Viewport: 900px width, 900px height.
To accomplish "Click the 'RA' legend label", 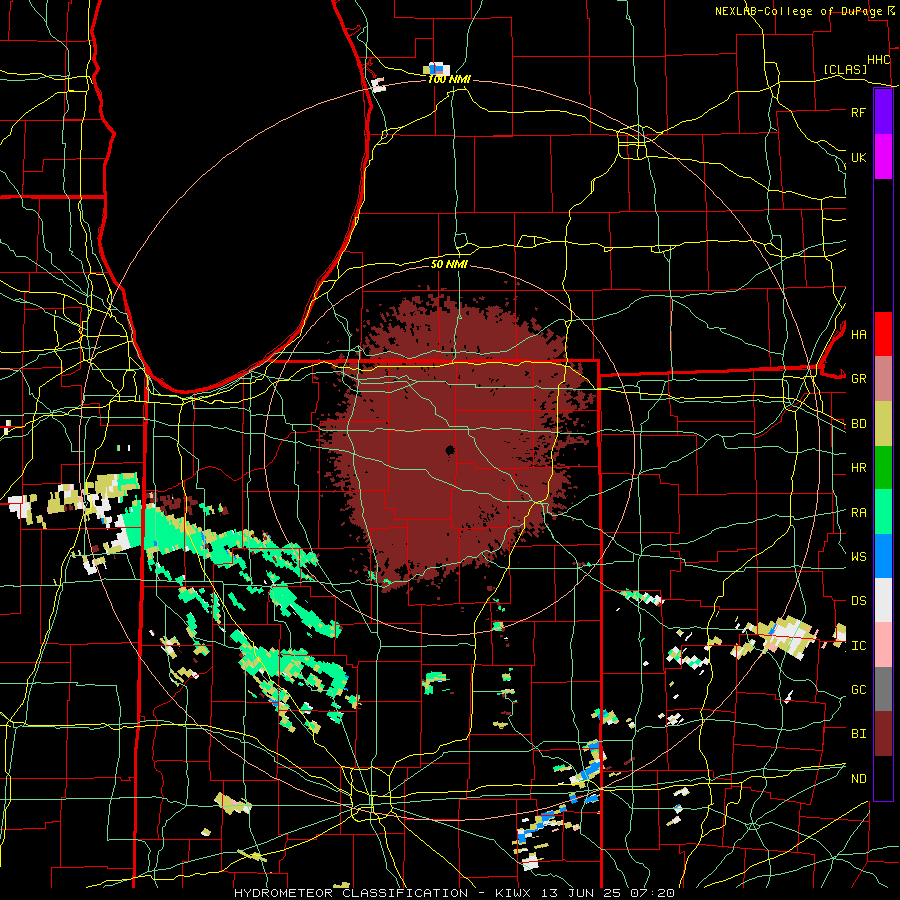I will click(858, 513).
